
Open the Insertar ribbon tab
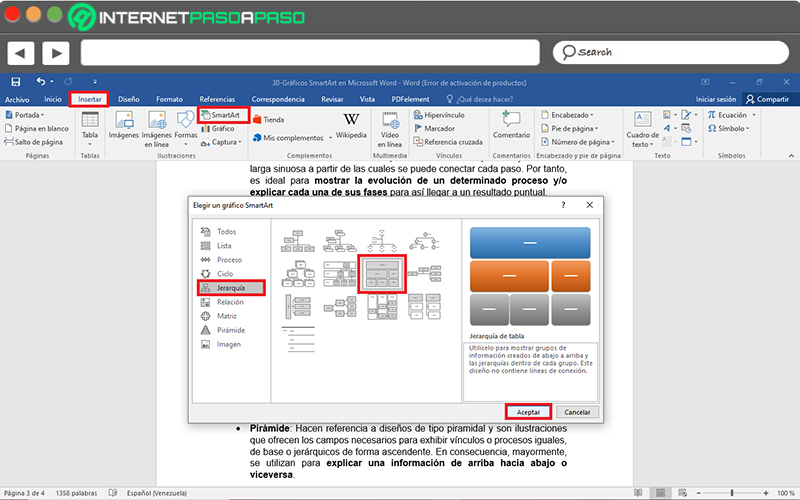[89, 99]
